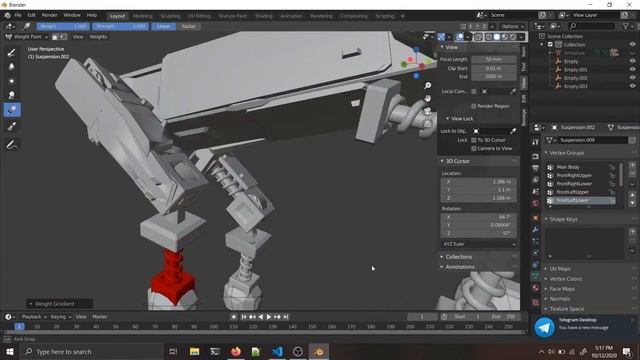Click the Focal Length value field
640x360 pixels.
(x=493, y=60)
